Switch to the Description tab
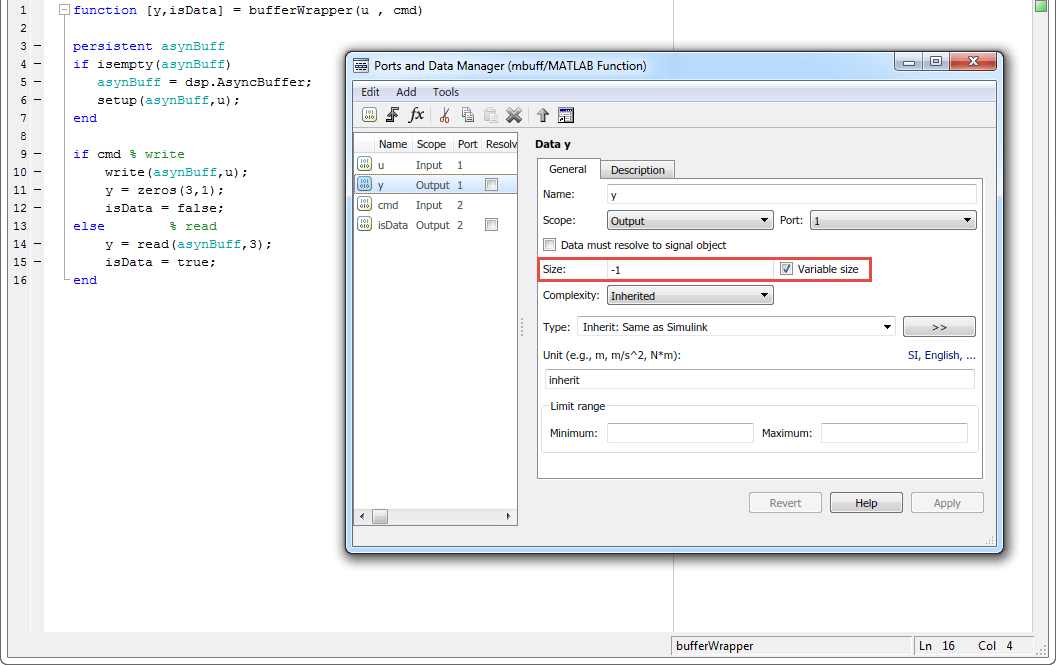 [637, 170]
